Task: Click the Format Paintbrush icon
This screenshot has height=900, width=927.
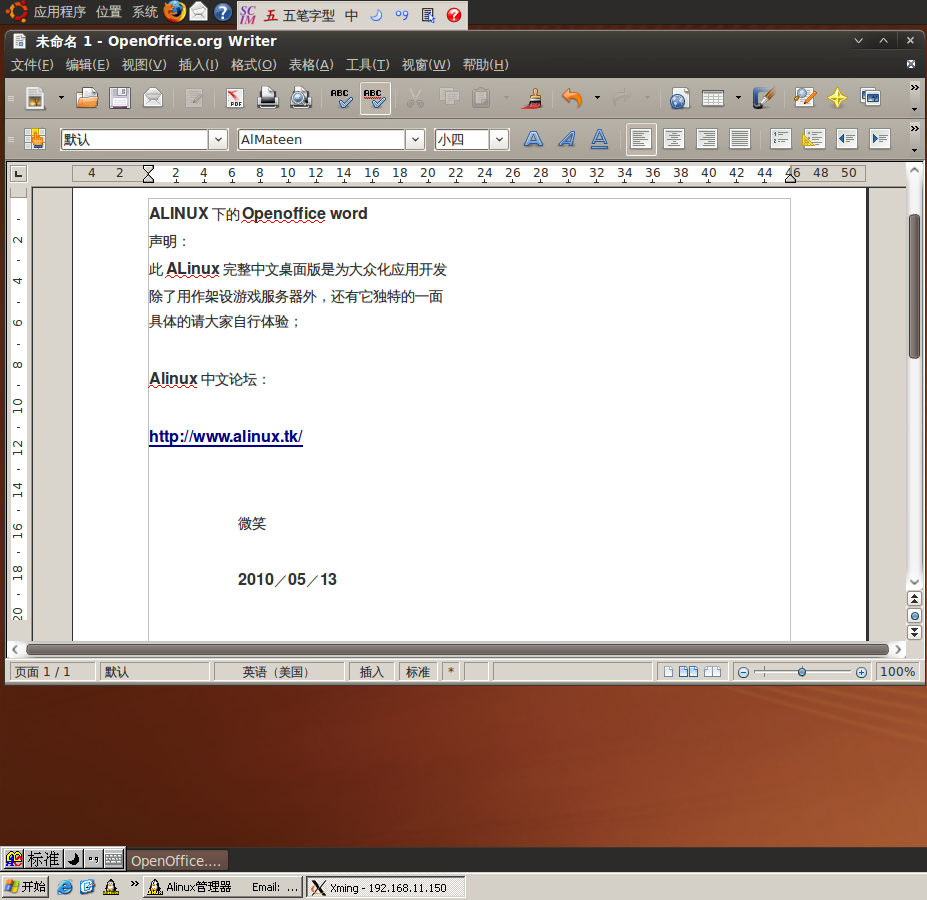Action: tap(535, 98)
